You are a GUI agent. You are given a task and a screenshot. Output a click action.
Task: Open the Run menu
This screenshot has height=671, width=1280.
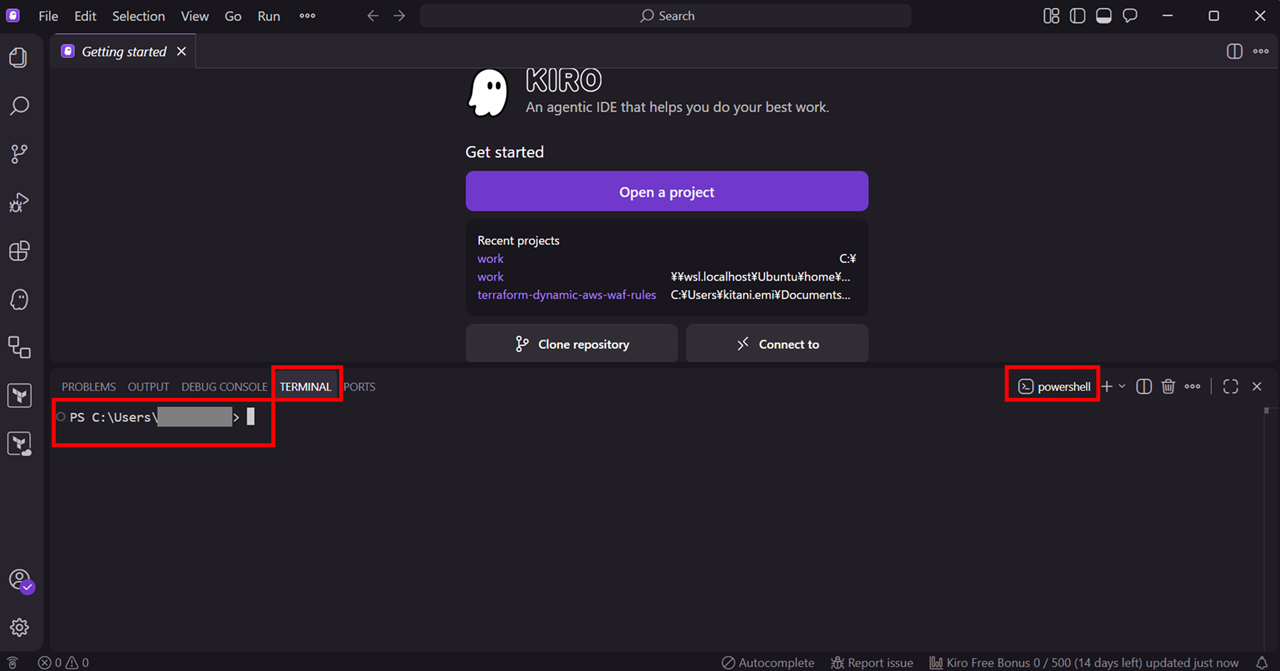[x=269, y=16]
